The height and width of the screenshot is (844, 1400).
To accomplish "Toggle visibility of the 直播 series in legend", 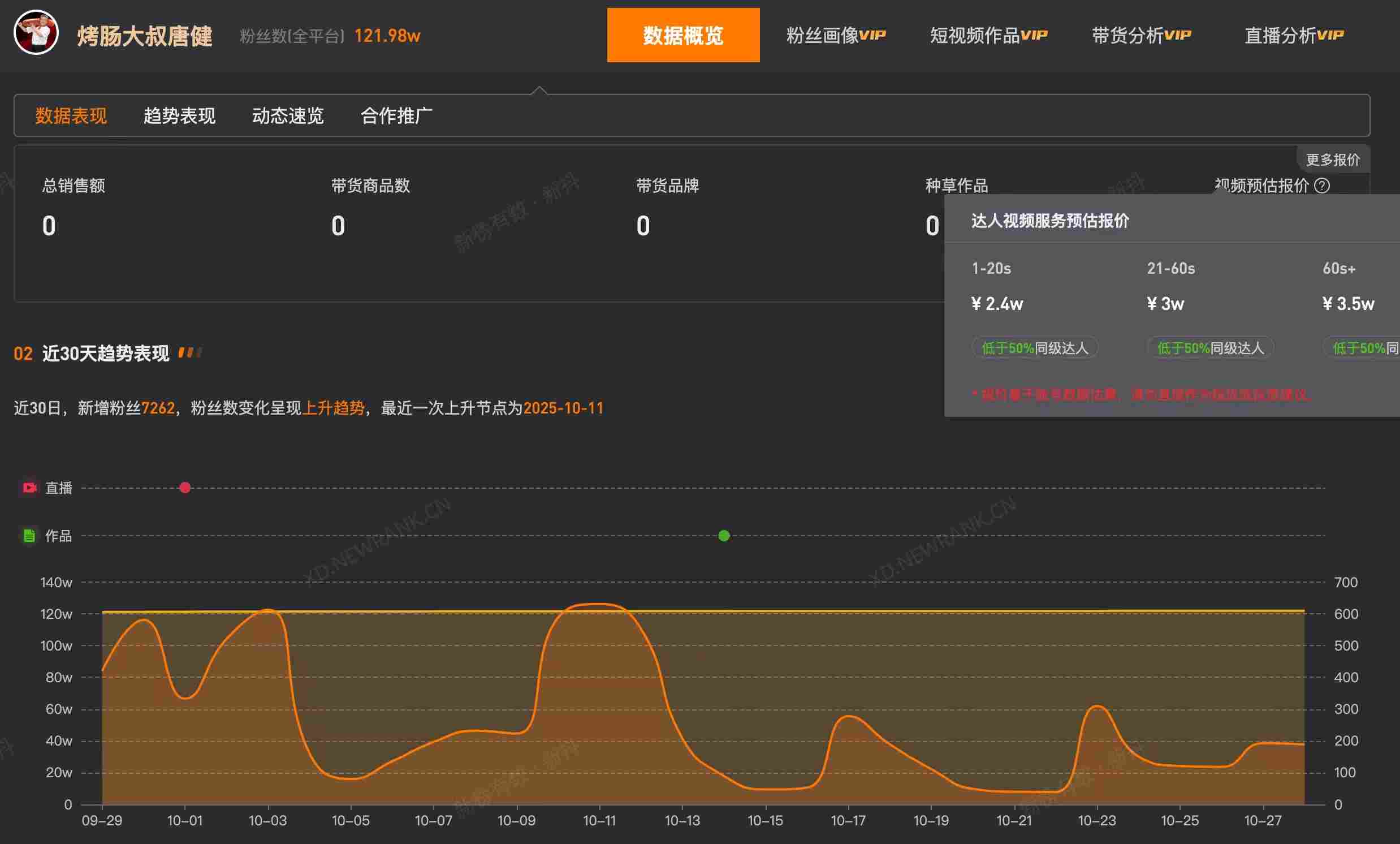I will 59,488.
